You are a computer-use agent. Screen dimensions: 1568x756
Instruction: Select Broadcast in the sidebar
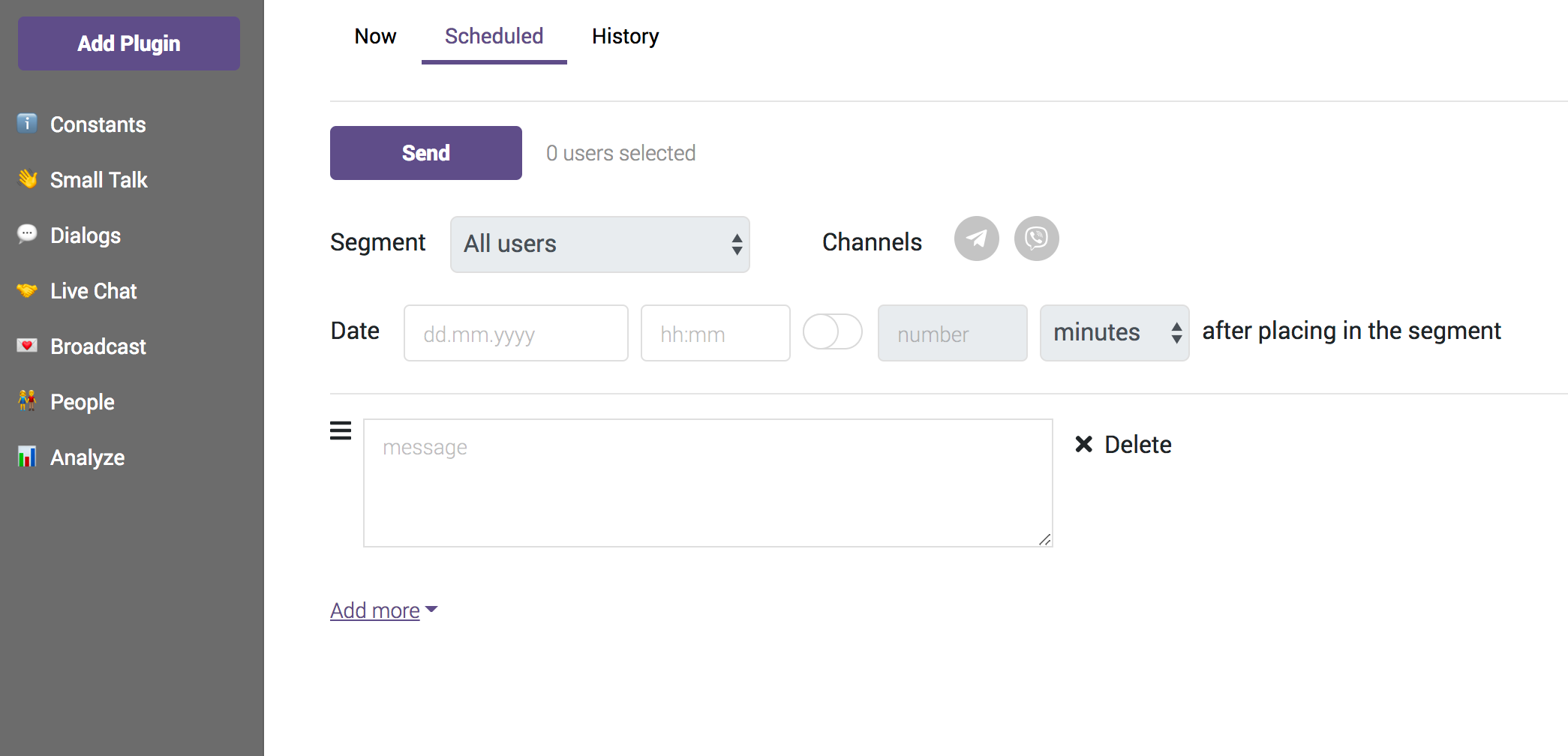(x=98, y=346)
